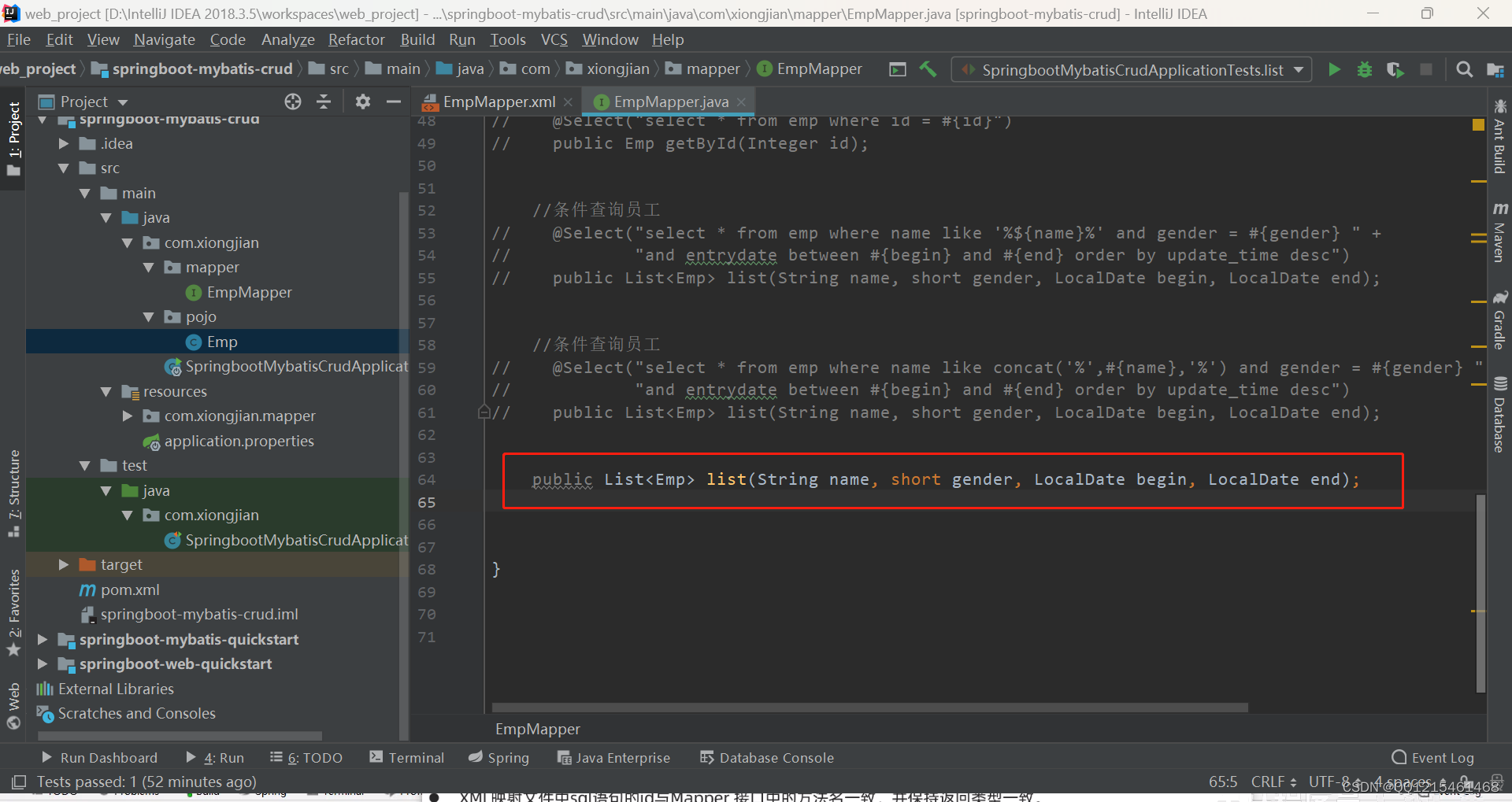Start debugging with the bug icon
The height and width of the screenshot is (802, 1512).
point(1365,69)
